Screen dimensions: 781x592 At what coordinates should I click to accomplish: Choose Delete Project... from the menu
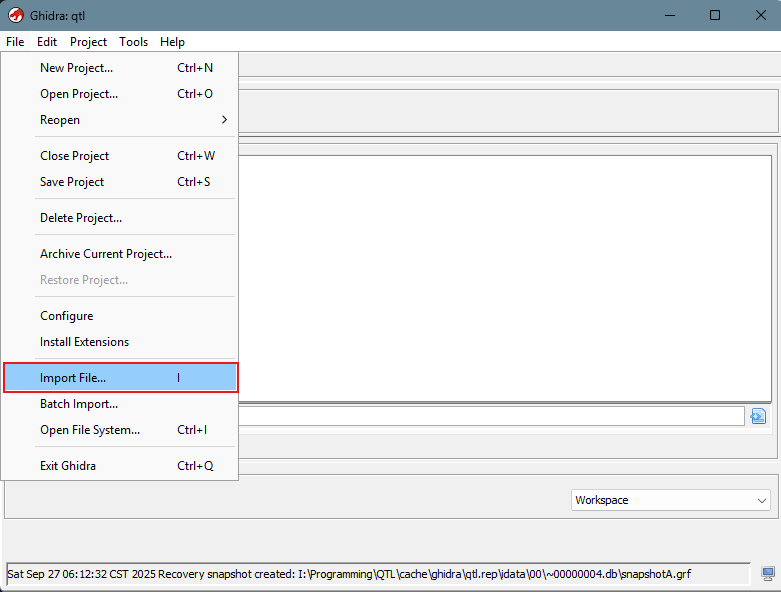click(x=81, y=218)
